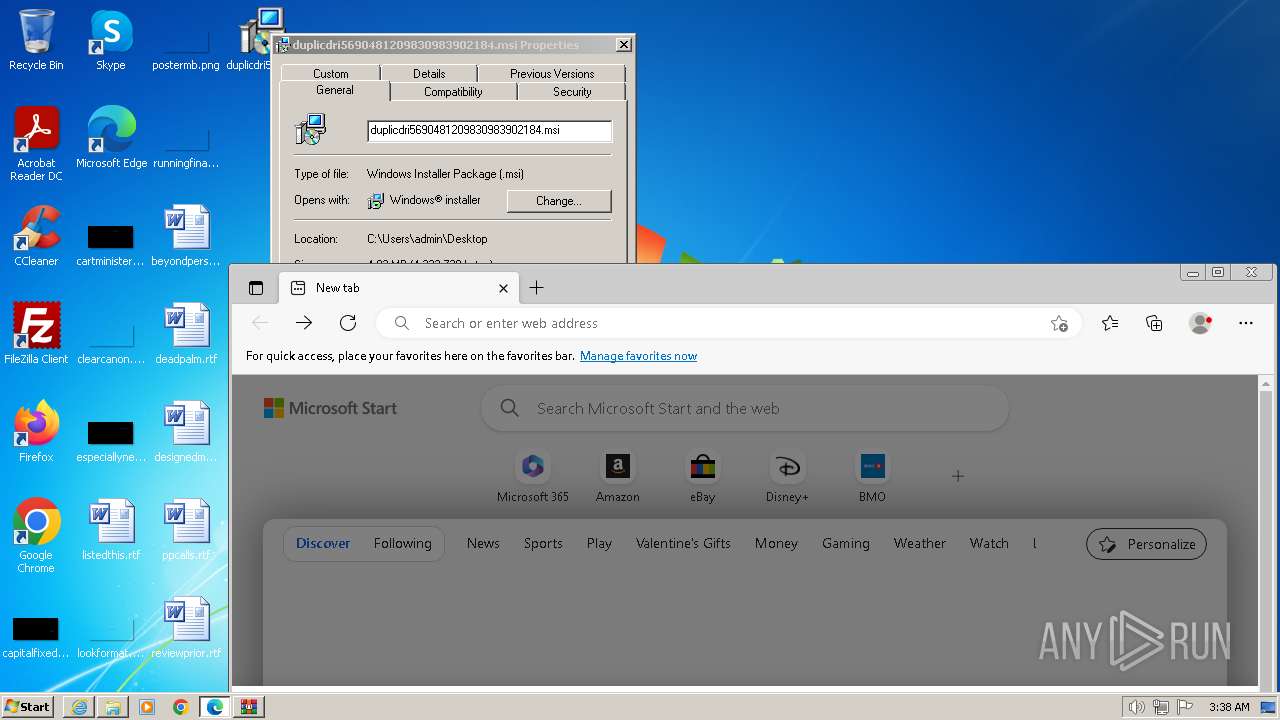
Task: Launch CCleaner desktop shortcut
Action: 36,236
